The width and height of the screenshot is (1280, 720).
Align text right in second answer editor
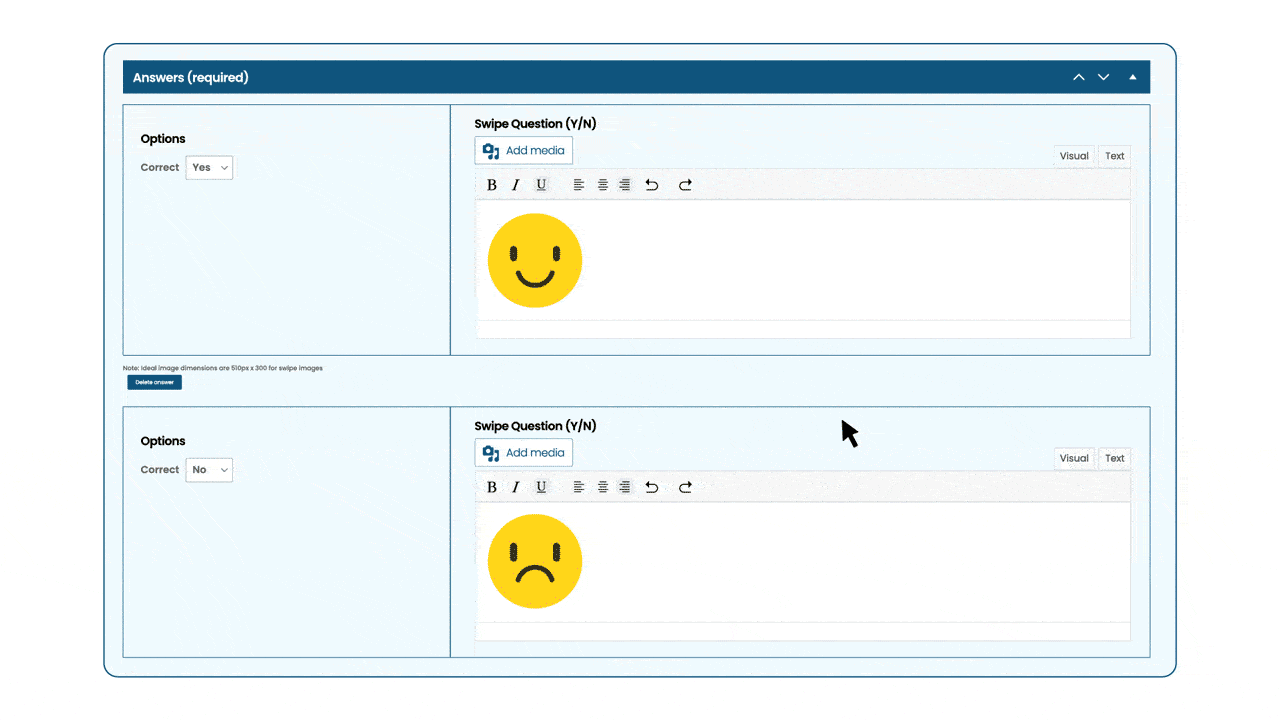625,487
